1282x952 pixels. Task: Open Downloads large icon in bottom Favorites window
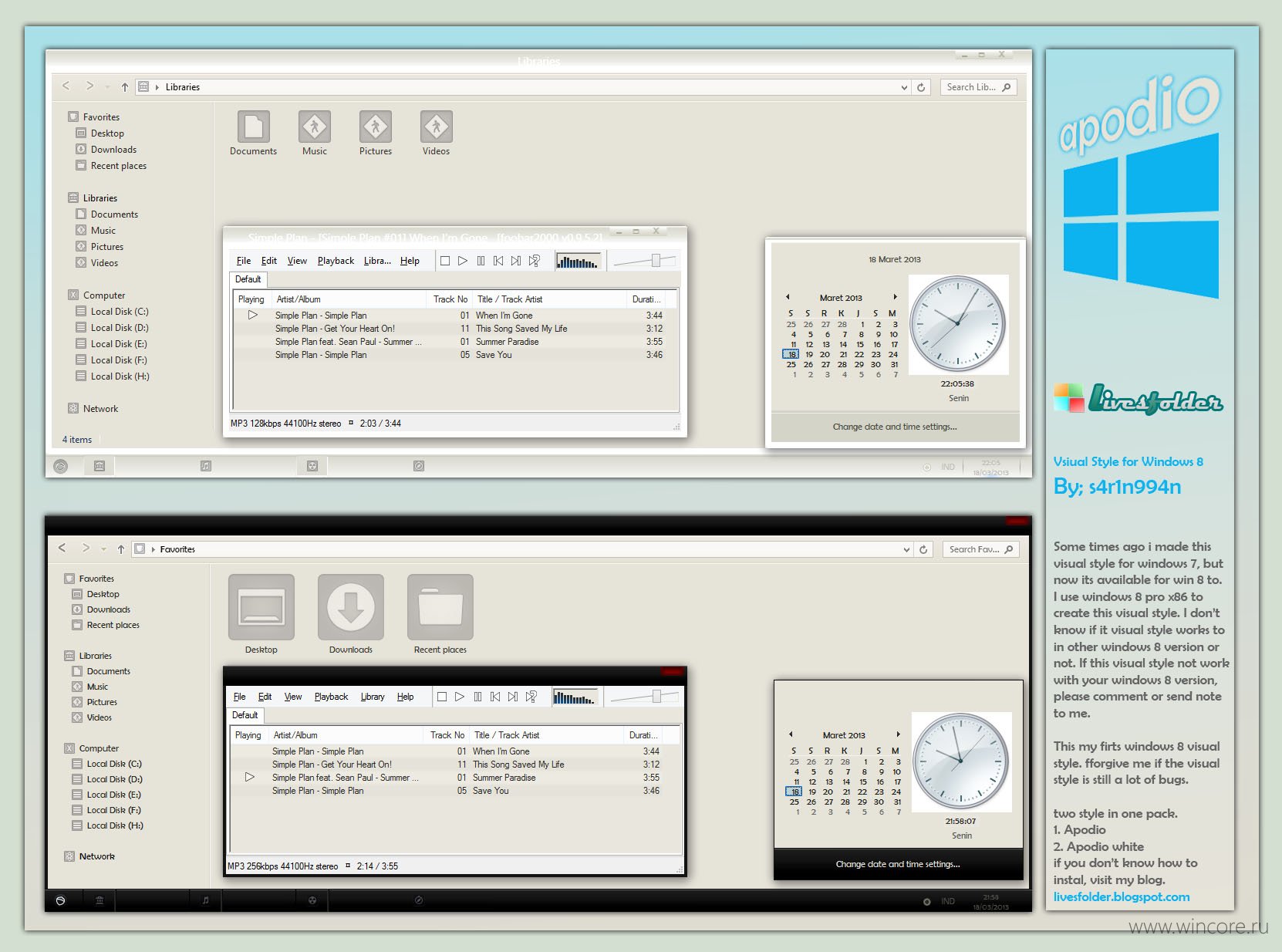[x=351, y=607]
